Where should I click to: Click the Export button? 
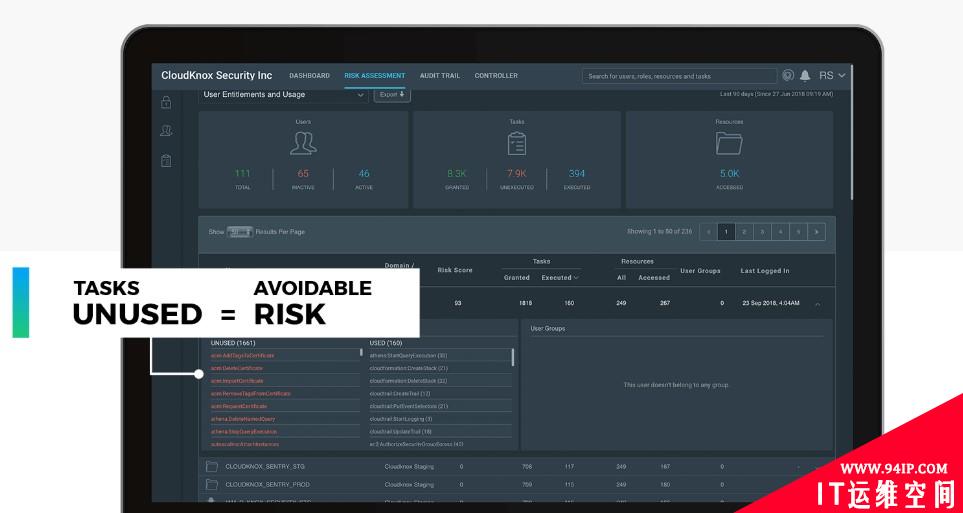(x=392, y=95)
